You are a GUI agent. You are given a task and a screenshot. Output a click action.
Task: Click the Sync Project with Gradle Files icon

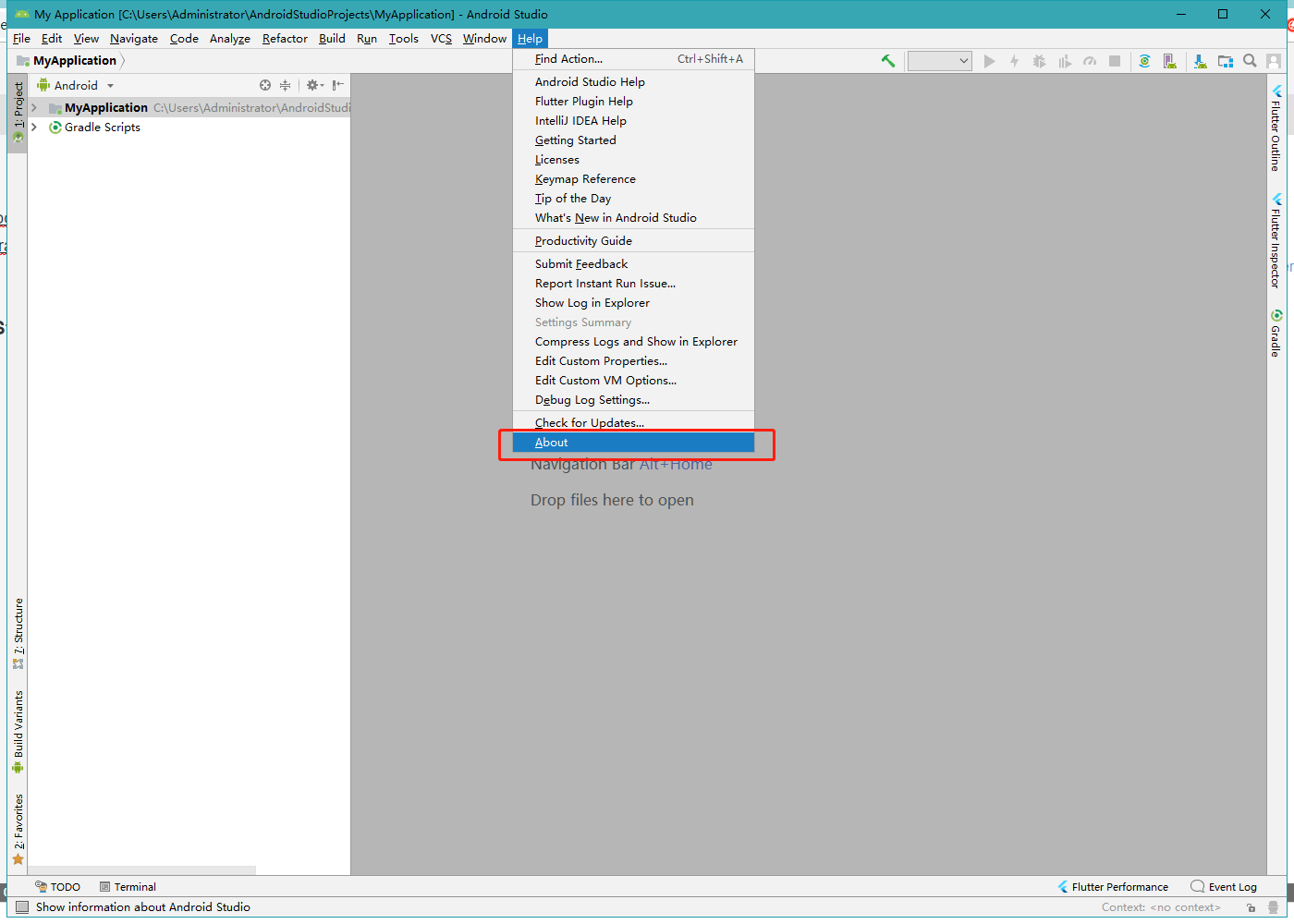1144,61
